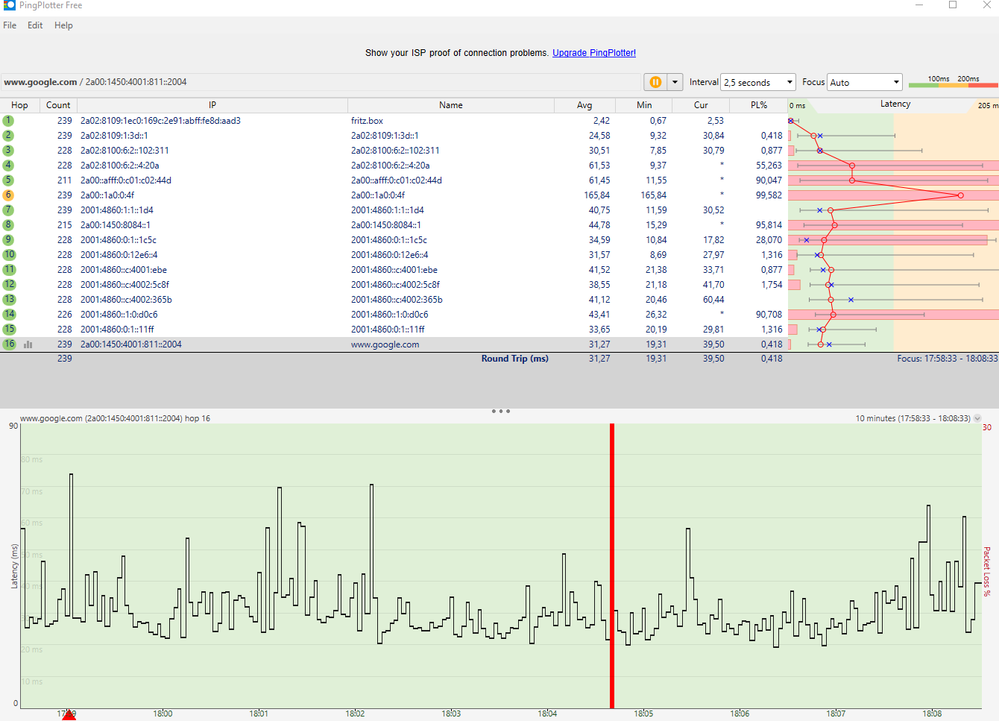Follow the Upgrade PingPlotter! link
999x721 pixels.
[x=594, y=53]
